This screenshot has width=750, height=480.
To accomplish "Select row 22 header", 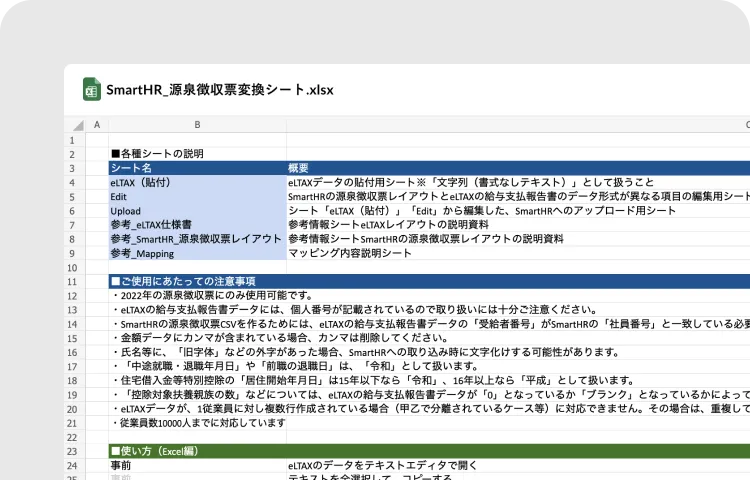I will point(72,437).
